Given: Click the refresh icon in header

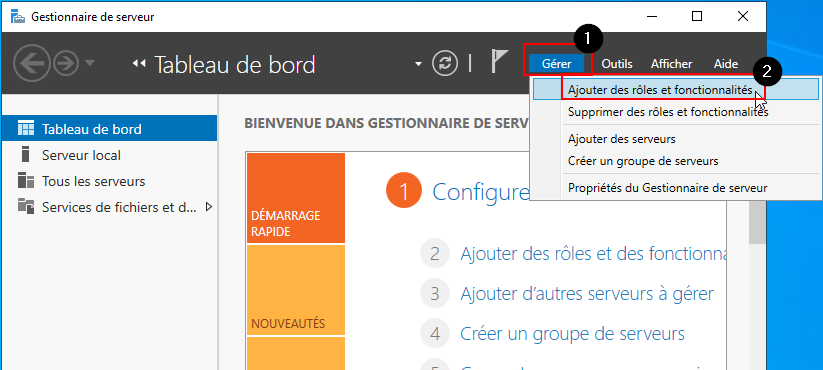Looking at the screenshot, I should coord(445,64).
